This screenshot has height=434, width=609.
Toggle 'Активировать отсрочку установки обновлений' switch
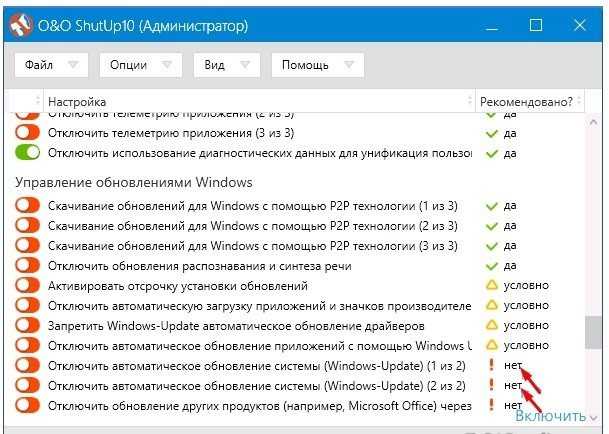(x=28, y=285)
